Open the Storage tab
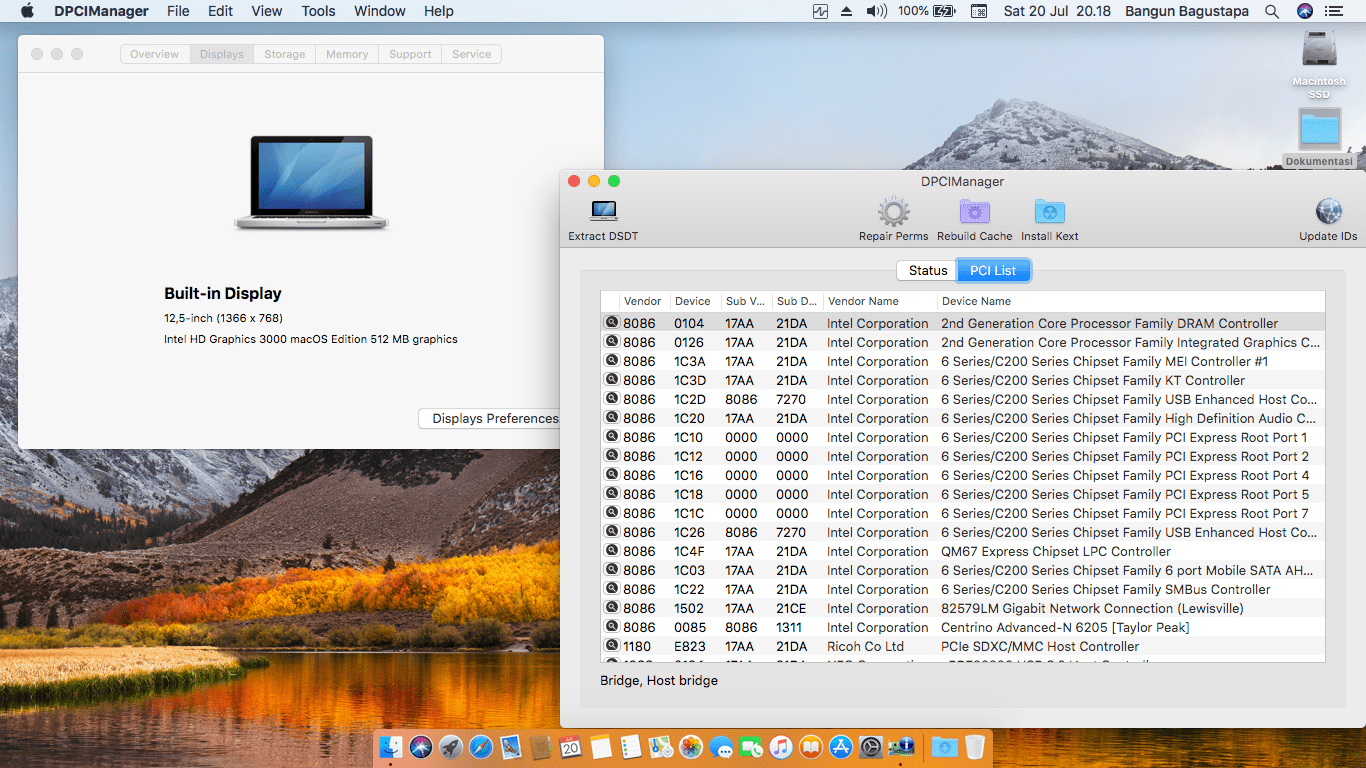1366x768 pixels. [285, 54]
